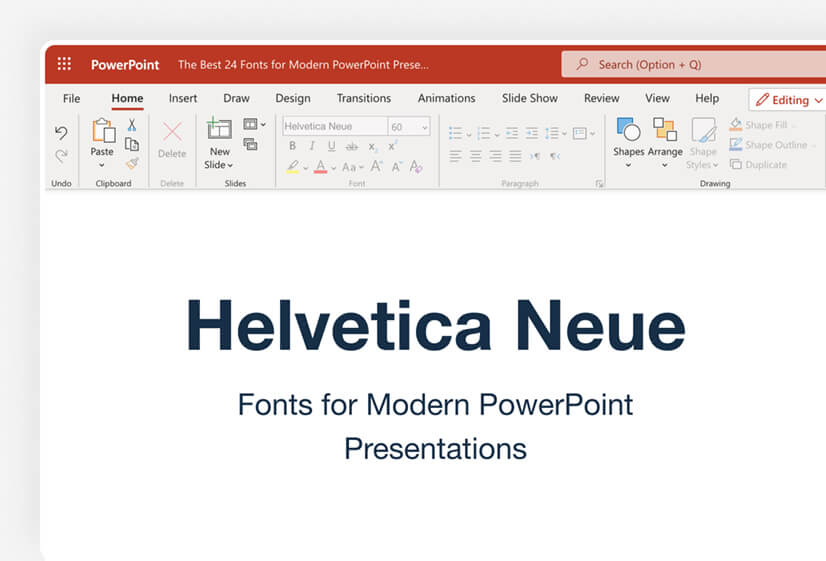
Task: Click the Redo arrow icon
Action: coord(61,156)
